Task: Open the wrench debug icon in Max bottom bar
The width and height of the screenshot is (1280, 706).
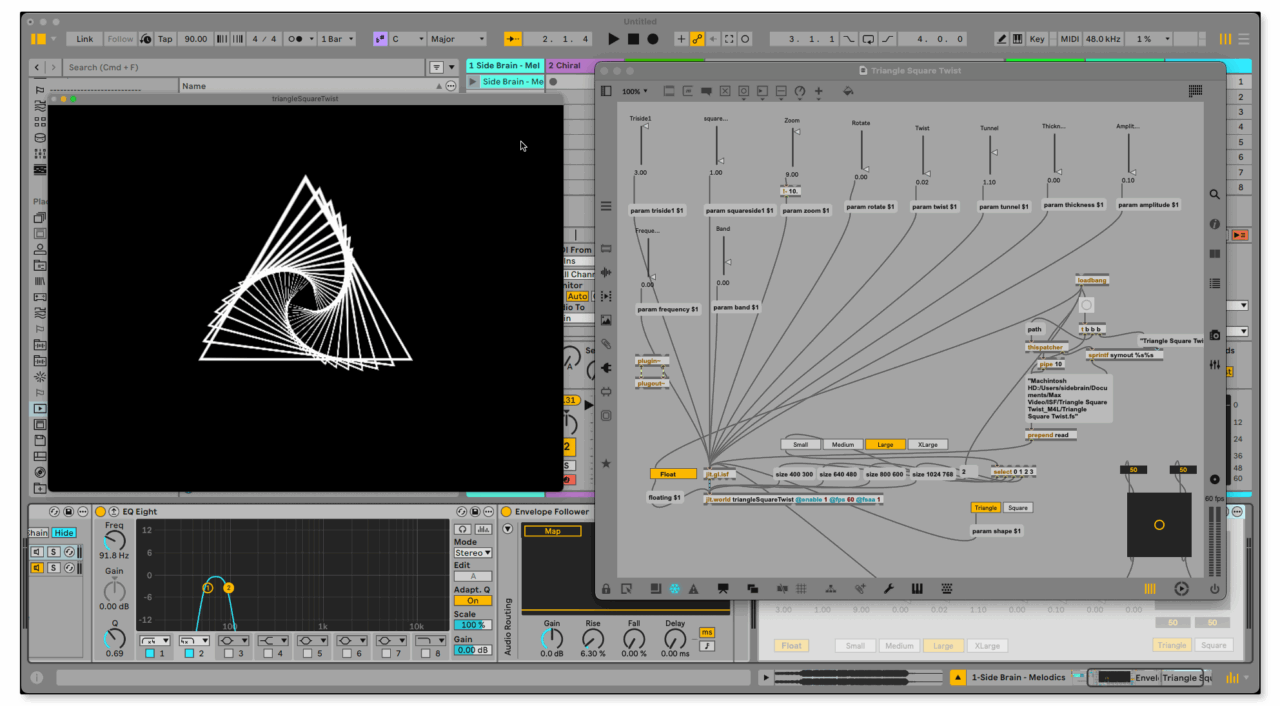Action: [889, 589]
